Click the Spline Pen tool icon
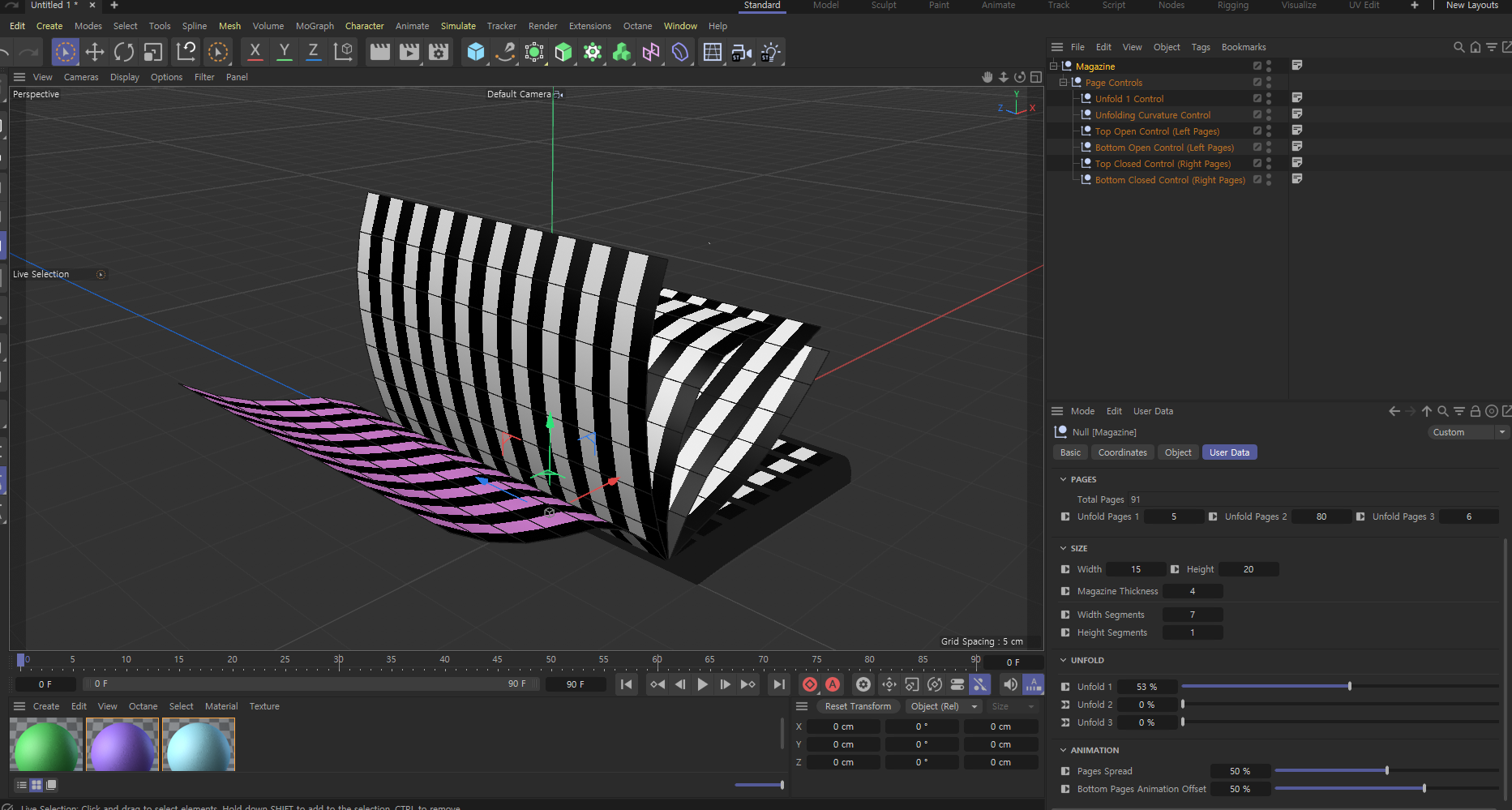Viewport: 1512px width, 810px height. pyautogui.click(x=505, y=53)
